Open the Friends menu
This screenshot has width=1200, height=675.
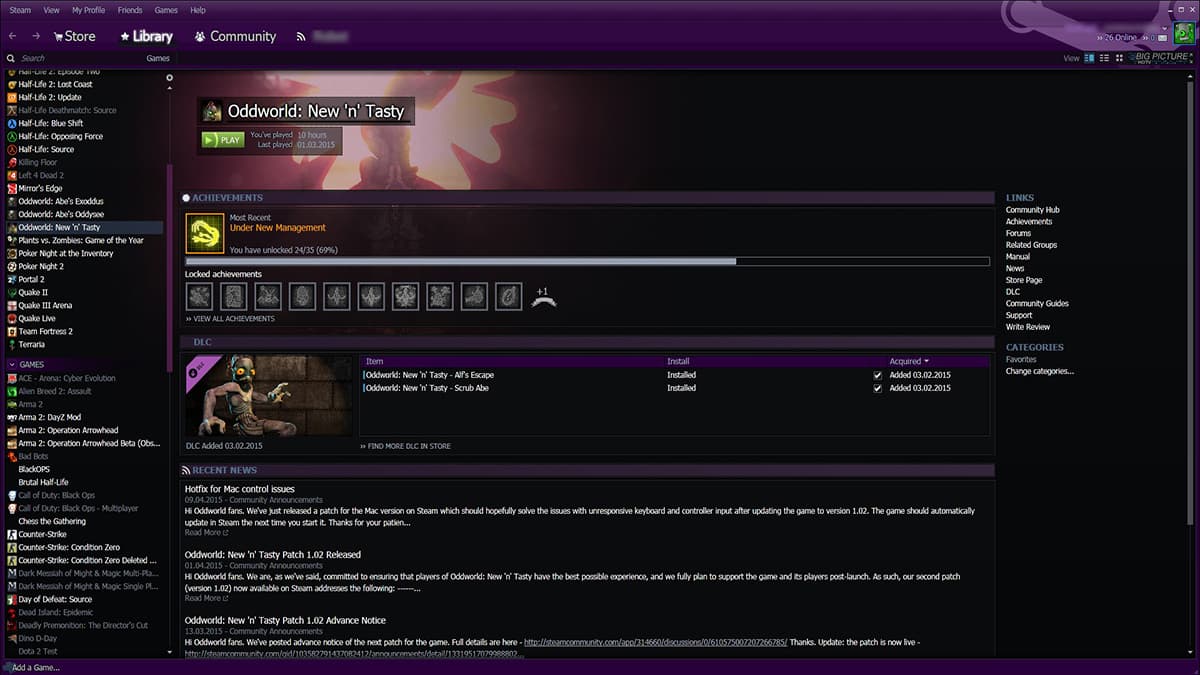click(x=129, y=10)
